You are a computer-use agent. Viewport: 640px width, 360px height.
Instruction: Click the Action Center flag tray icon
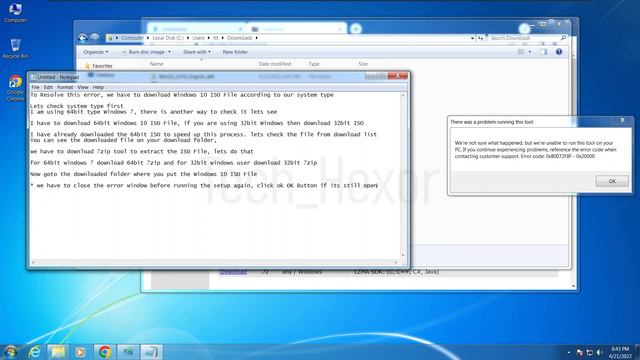pyautogui.click(x=580, y=352)
